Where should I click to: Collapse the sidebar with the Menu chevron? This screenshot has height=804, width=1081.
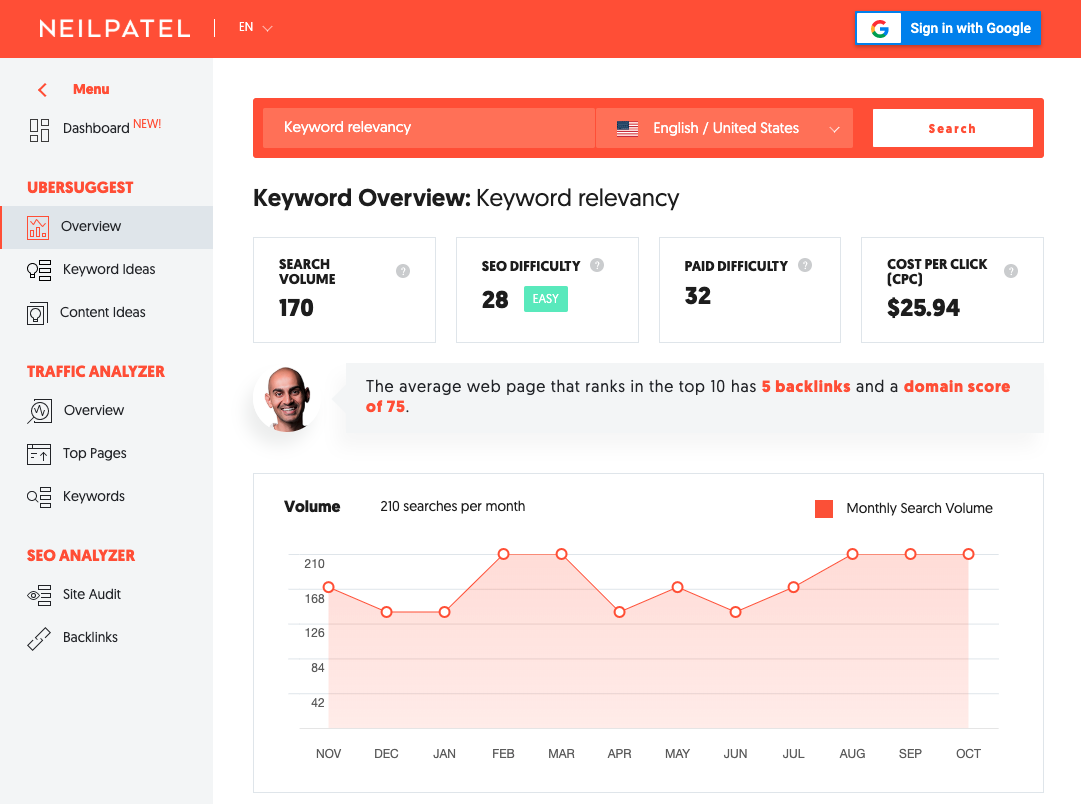42,89
